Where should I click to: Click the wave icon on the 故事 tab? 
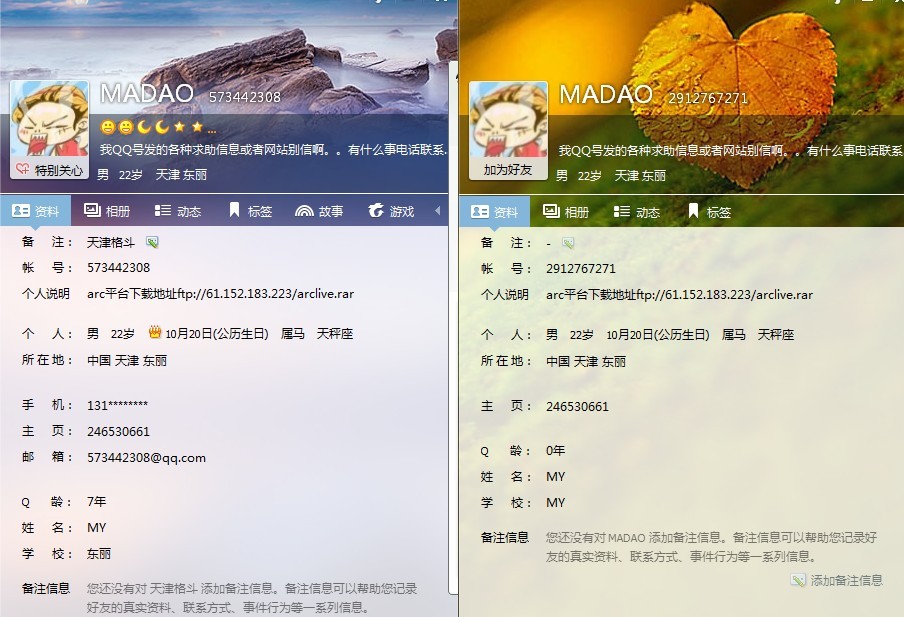302,211
